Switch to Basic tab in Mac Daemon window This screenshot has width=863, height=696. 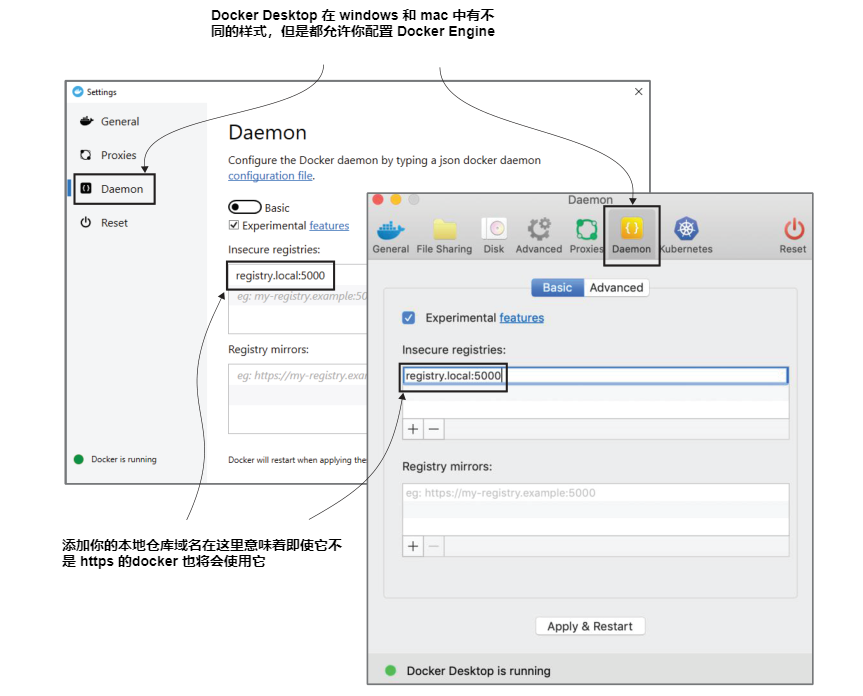(x=557, y=287)
